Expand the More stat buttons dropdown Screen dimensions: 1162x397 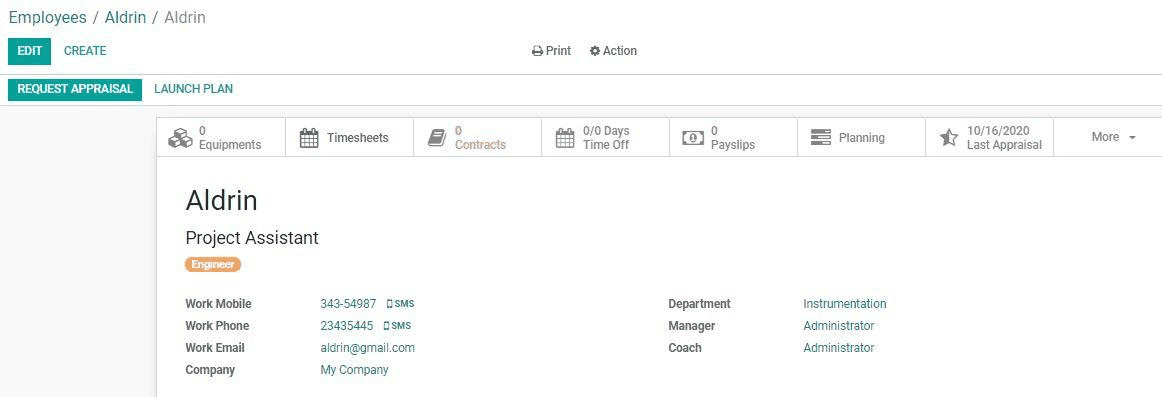[x=1113, y=137]
